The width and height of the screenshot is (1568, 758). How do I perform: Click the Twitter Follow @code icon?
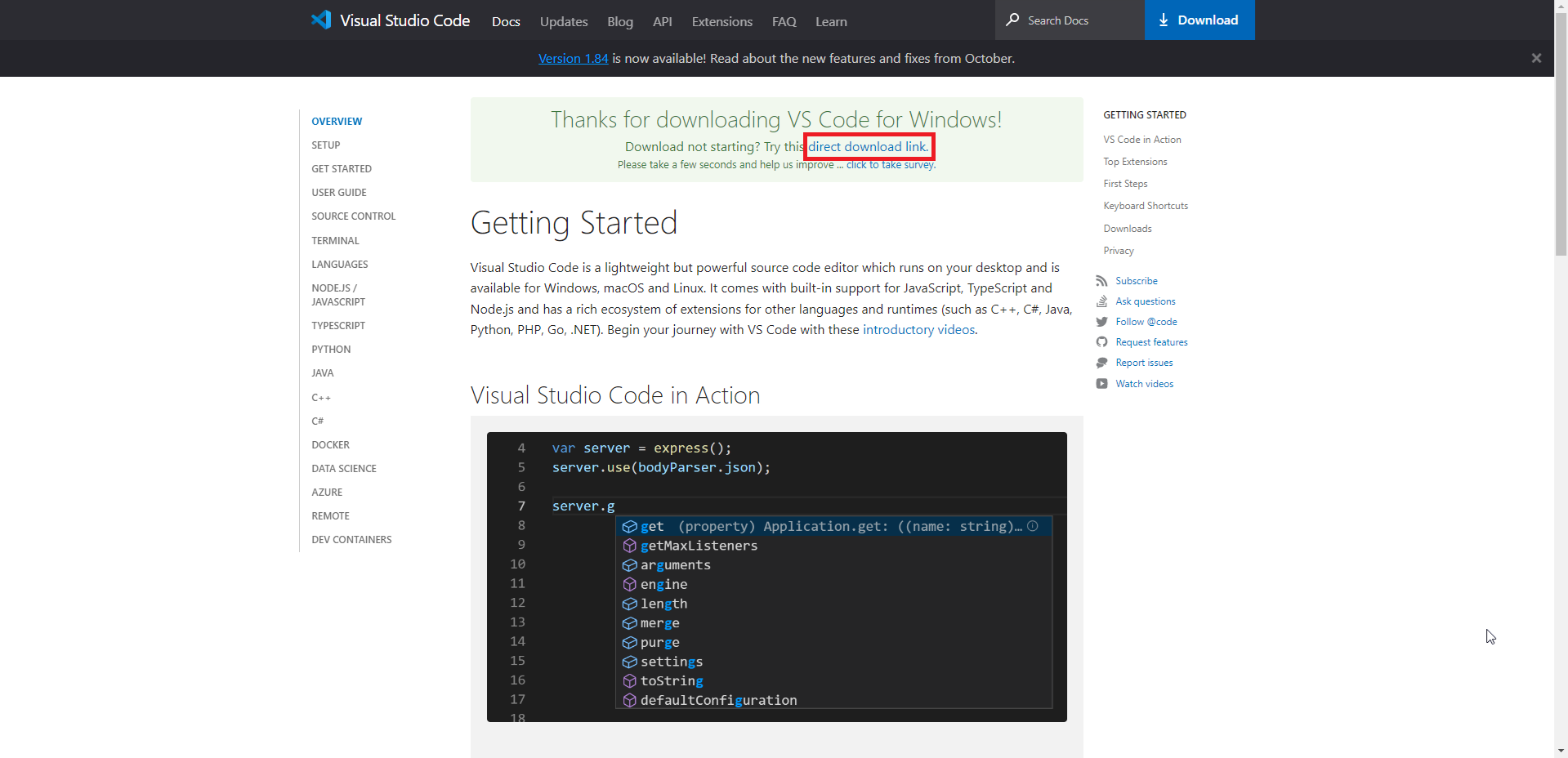[x=1101, y=322]
